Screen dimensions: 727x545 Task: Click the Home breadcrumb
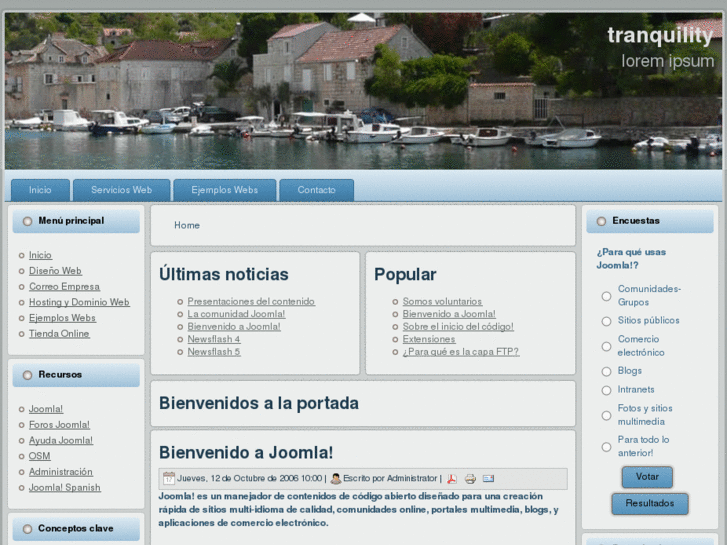(x=187, y=225)
